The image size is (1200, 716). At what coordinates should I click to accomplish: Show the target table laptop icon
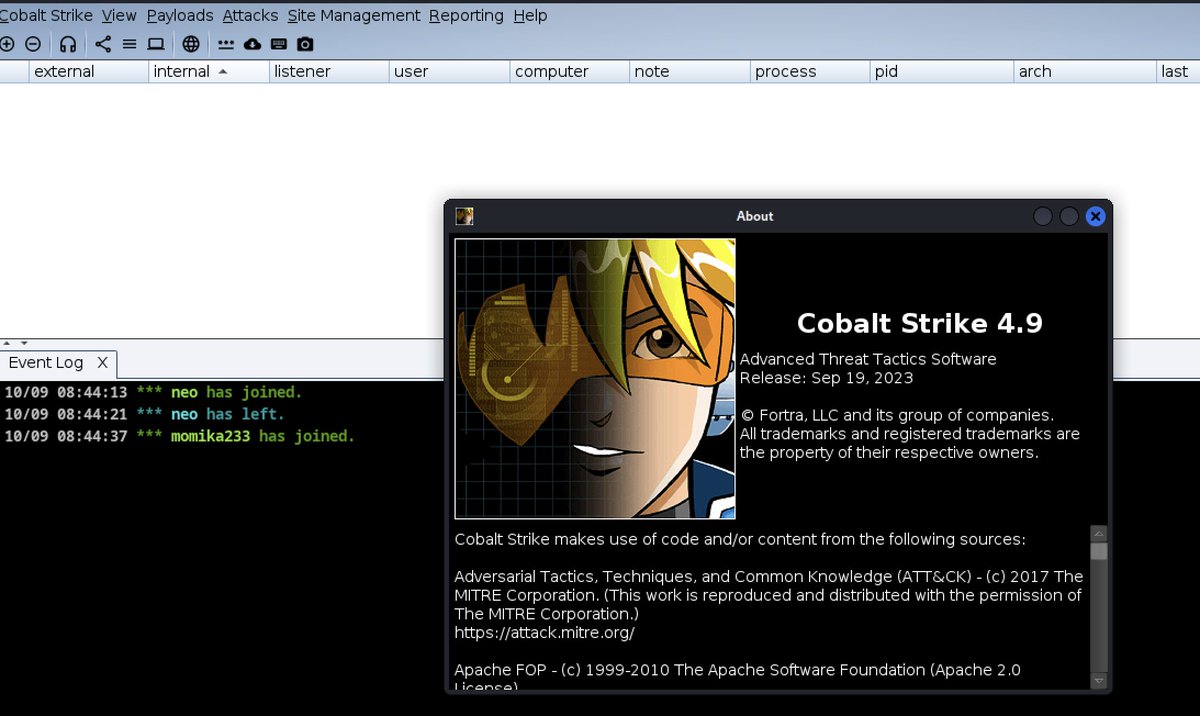[156, 44]
